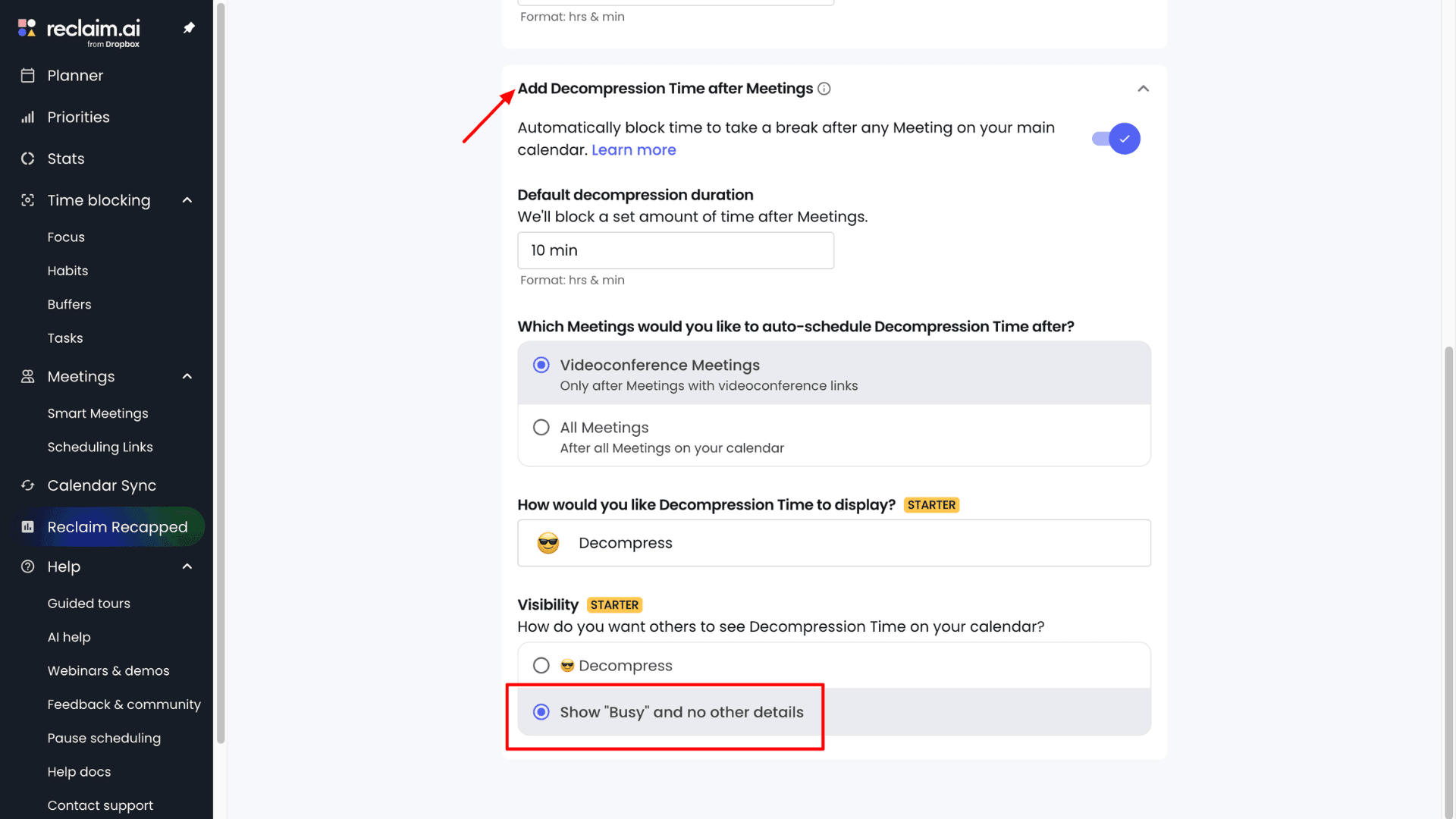Select the Decompress visibility radio option
Screen dimensions: 1456x819
click(x=541, y=666)
